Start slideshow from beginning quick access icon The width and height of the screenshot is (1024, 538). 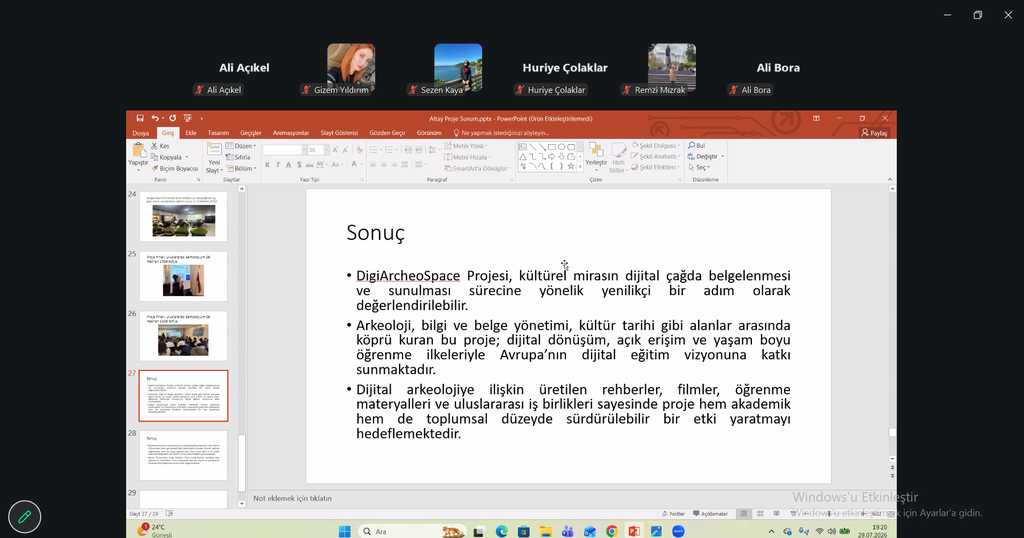[x=187, y=118]
